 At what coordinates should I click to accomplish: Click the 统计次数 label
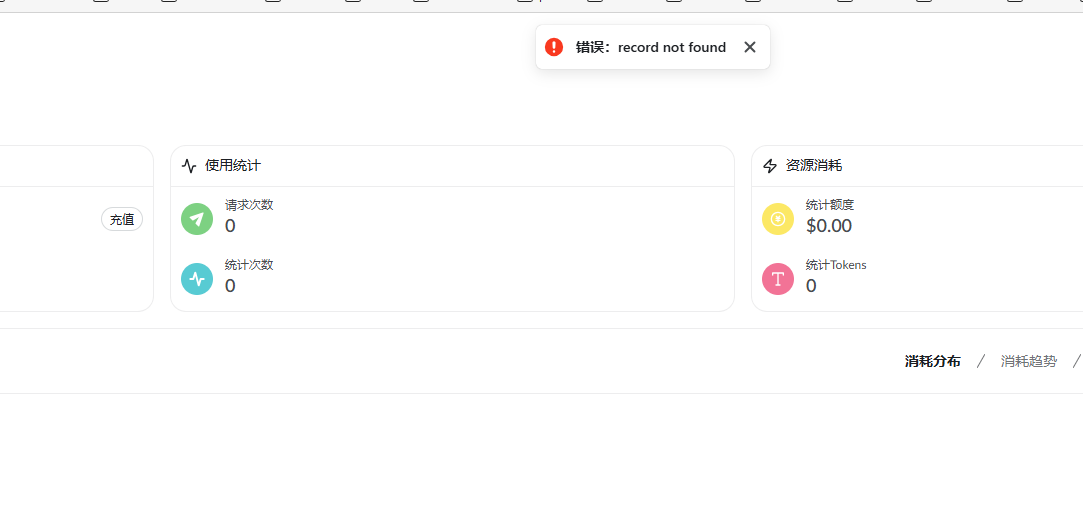pyautogui.click(x=249, y=265)
